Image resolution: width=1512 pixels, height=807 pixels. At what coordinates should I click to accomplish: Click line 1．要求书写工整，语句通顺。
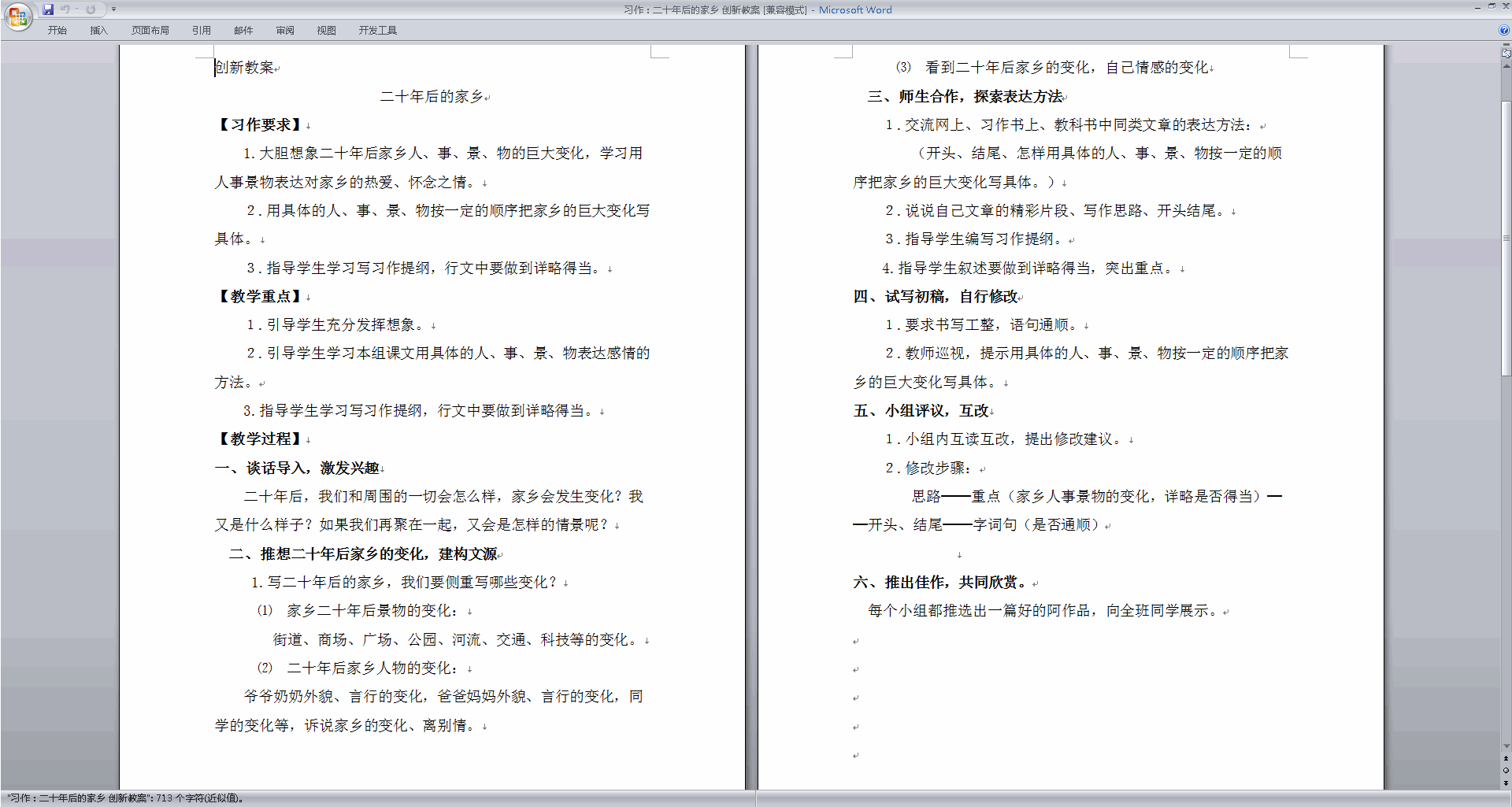(983, 324)
